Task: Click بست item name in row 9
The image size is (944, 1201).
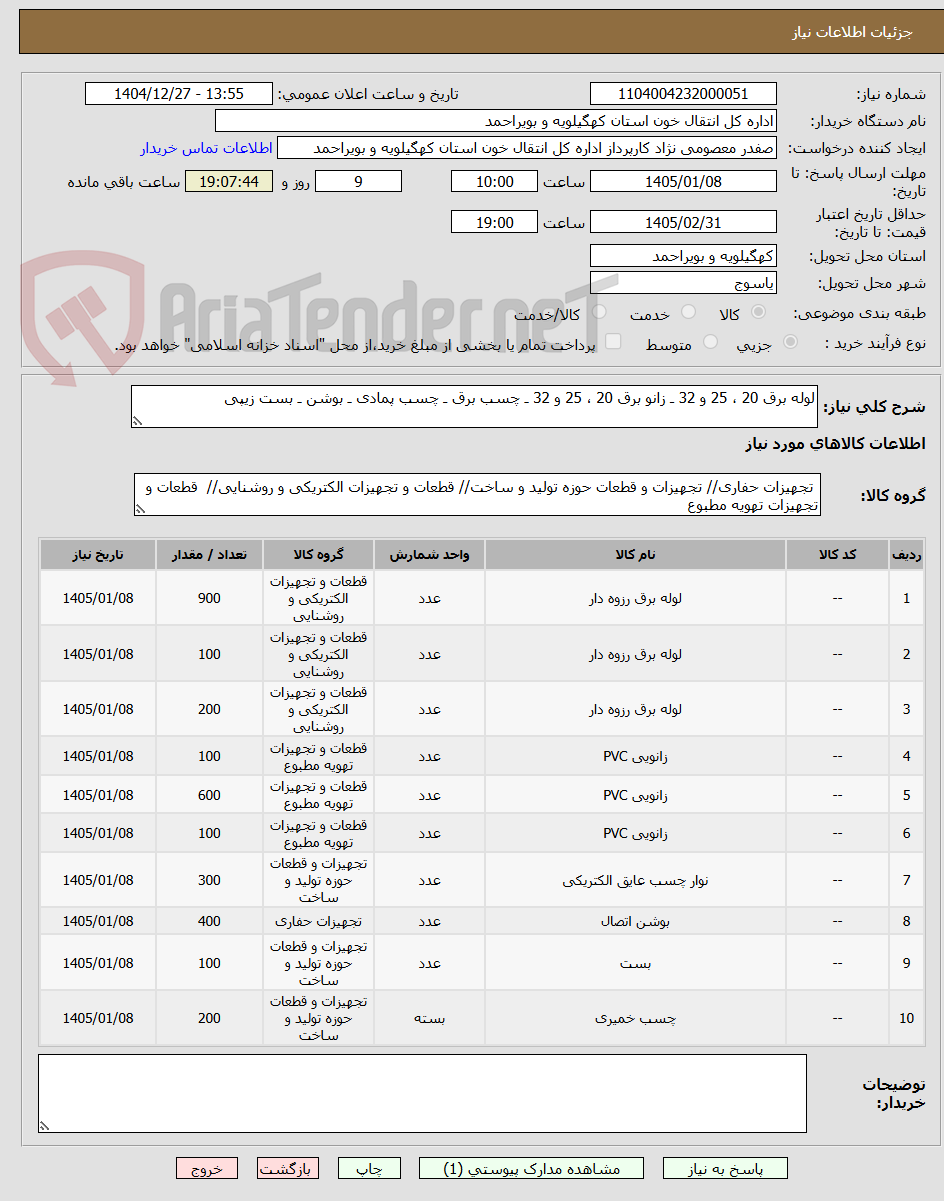Action: [x=635, y=963]
